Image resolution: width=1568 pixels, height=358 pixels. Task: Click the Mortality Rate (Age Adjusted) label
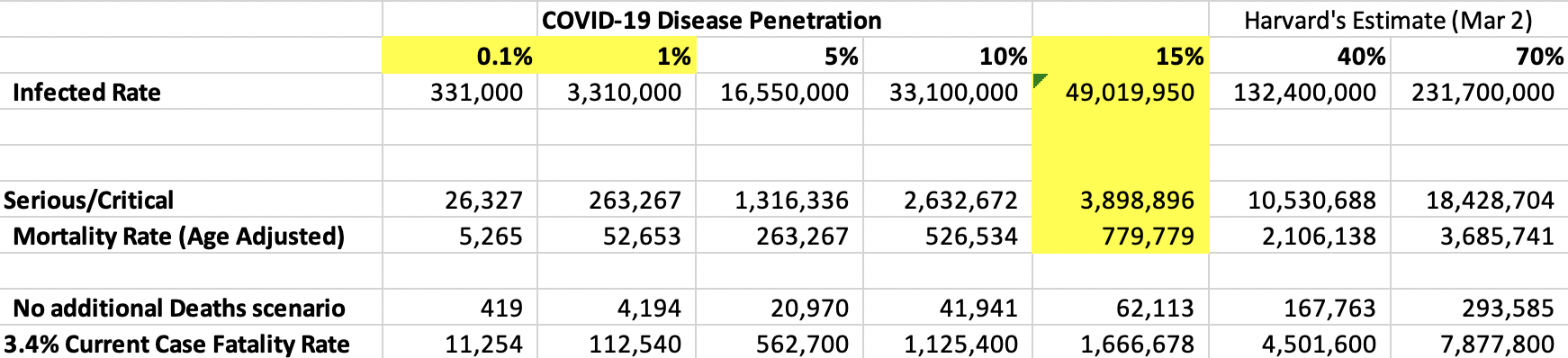coord(178,236)
